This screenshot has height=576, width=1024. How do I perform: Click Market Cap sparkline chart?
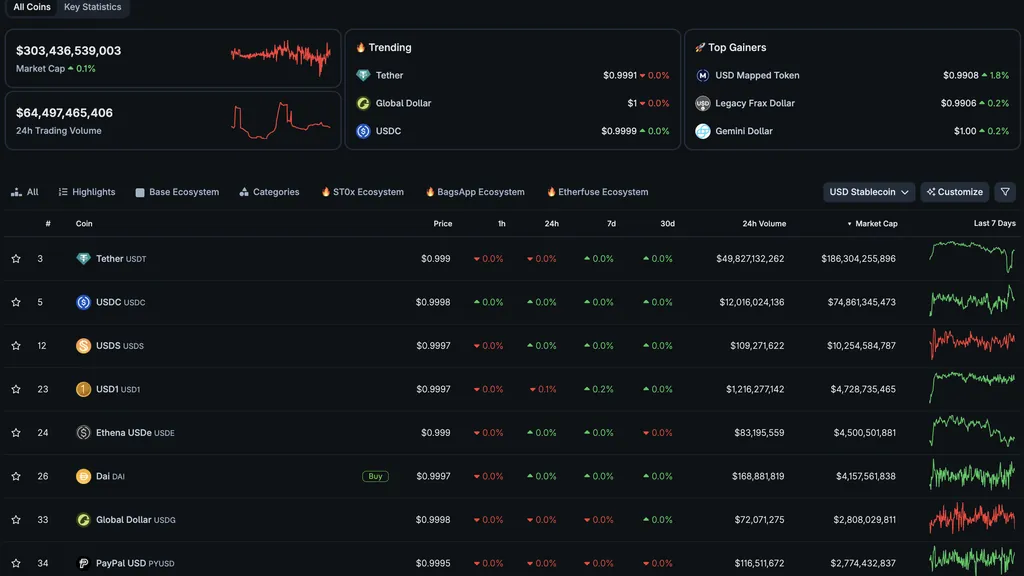tap(281, 57)
